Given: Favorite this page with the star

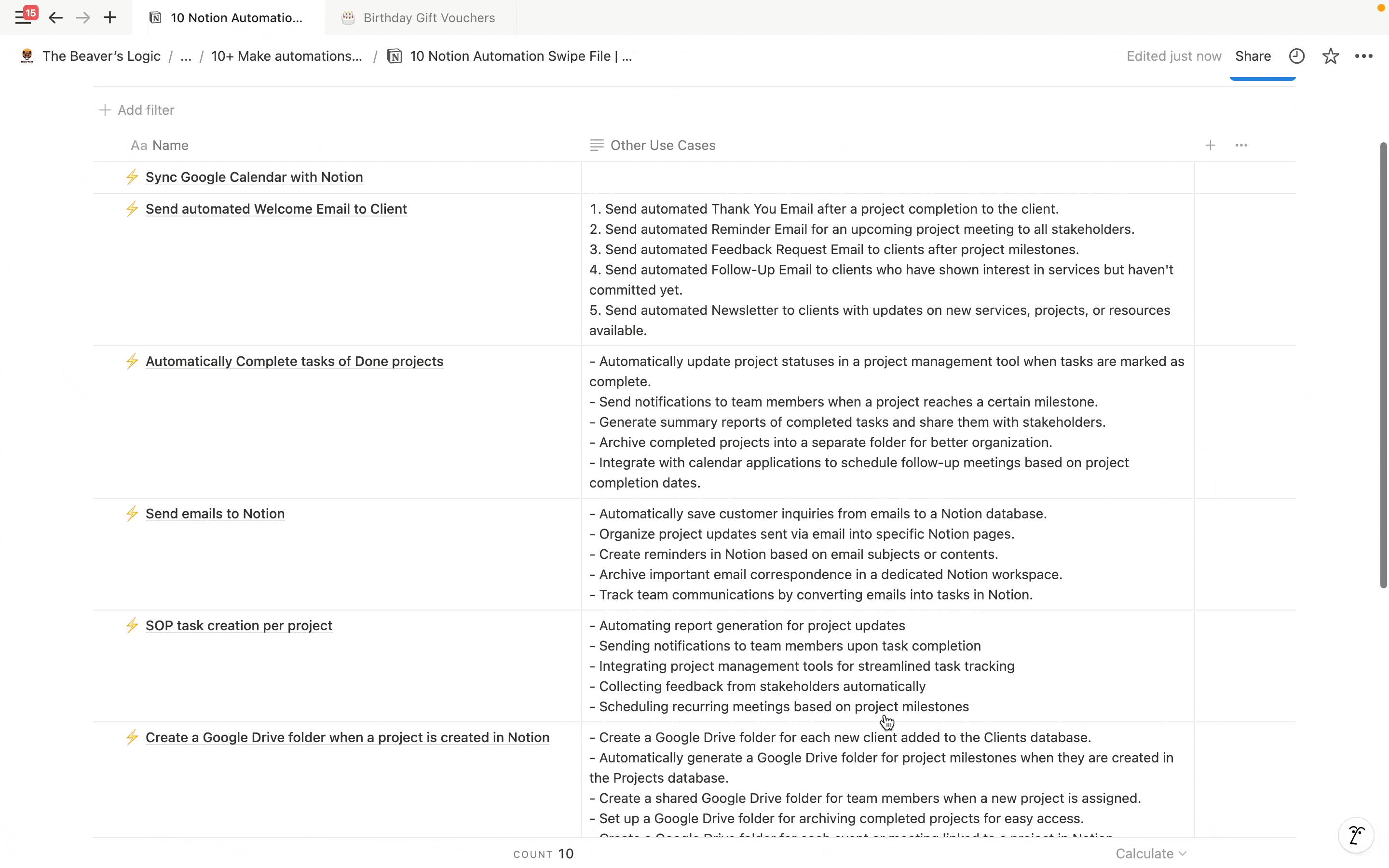Looking at the screenshot, I should tap(1331, 56).
